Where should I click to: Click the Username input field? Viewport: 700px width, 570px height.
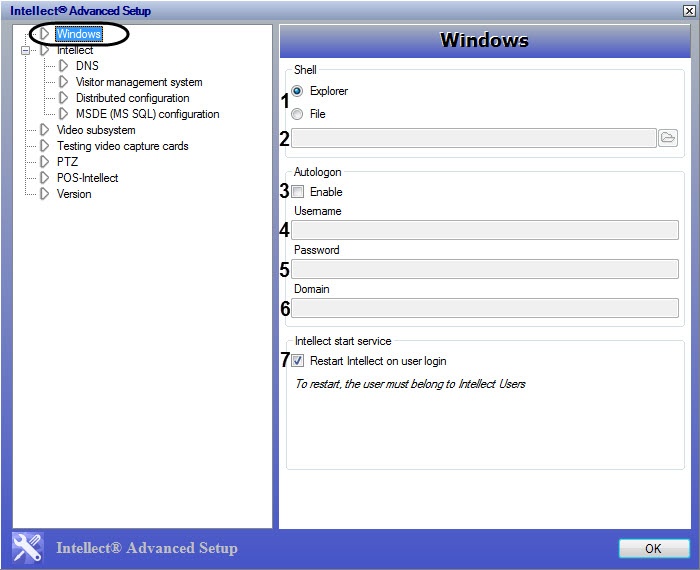click(x=485, y=230)
